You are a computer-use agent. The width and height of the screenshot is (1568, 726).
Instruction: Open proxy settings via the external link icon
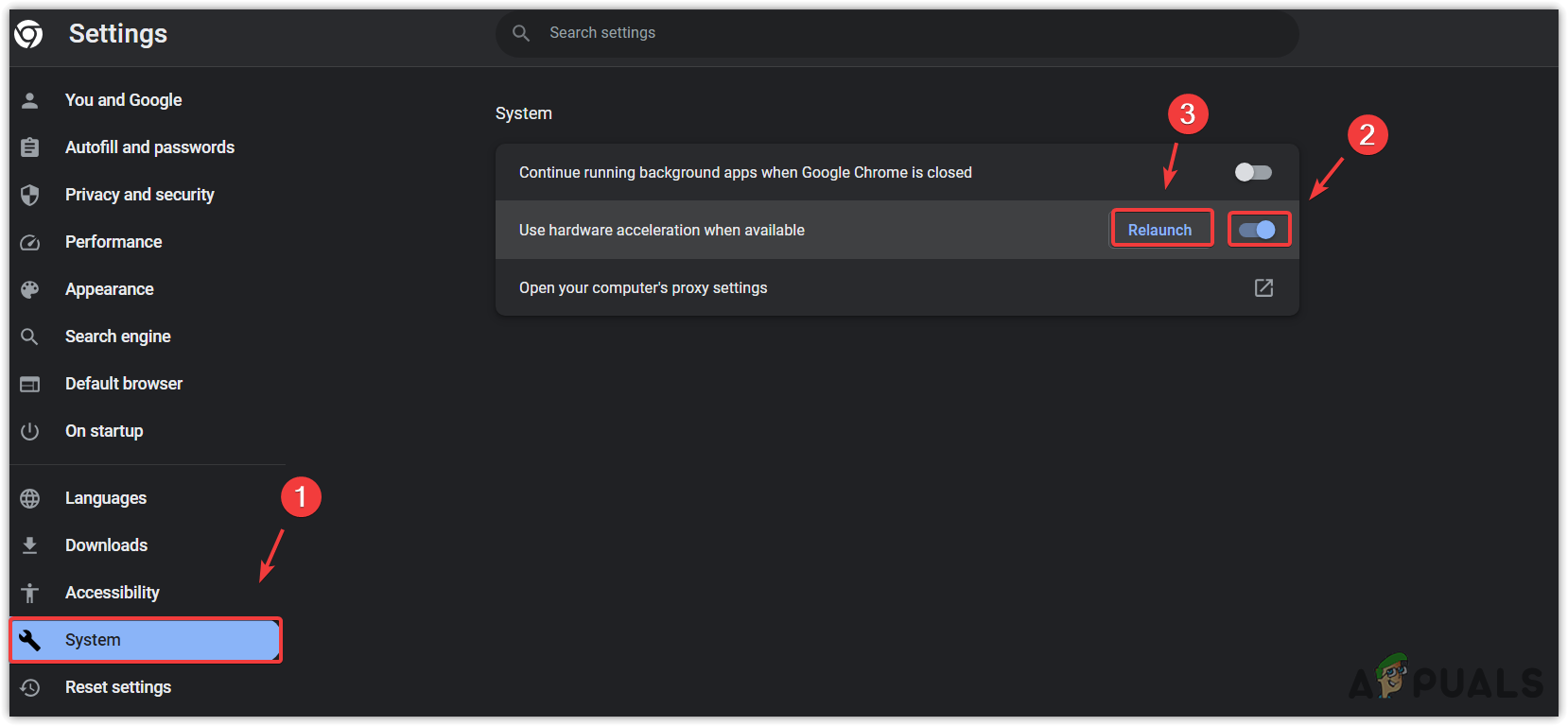pos(1263,287)
